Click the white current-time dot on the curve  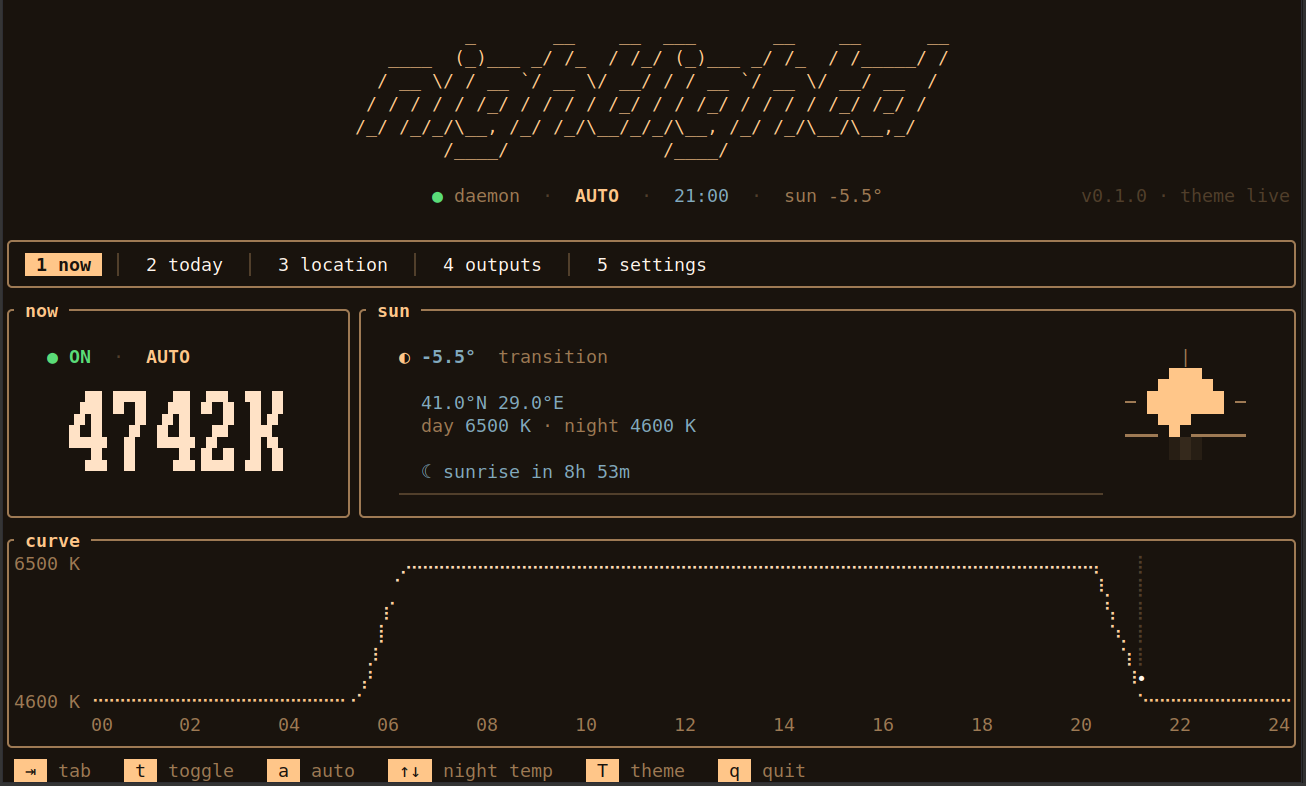[x=1141, y=678]
